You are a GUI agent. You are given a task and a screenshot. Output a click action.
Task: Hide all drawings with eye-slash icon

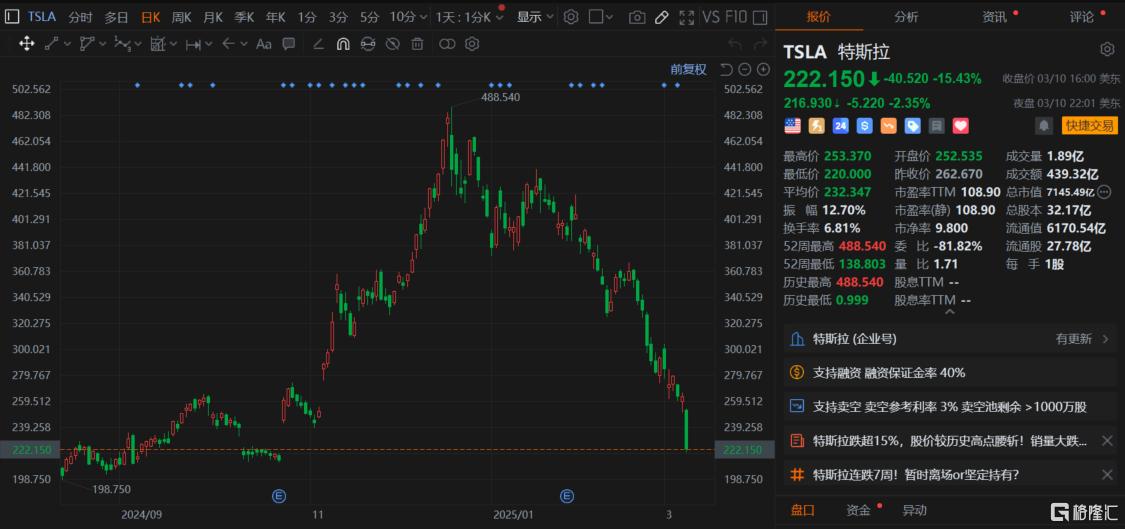392,45
